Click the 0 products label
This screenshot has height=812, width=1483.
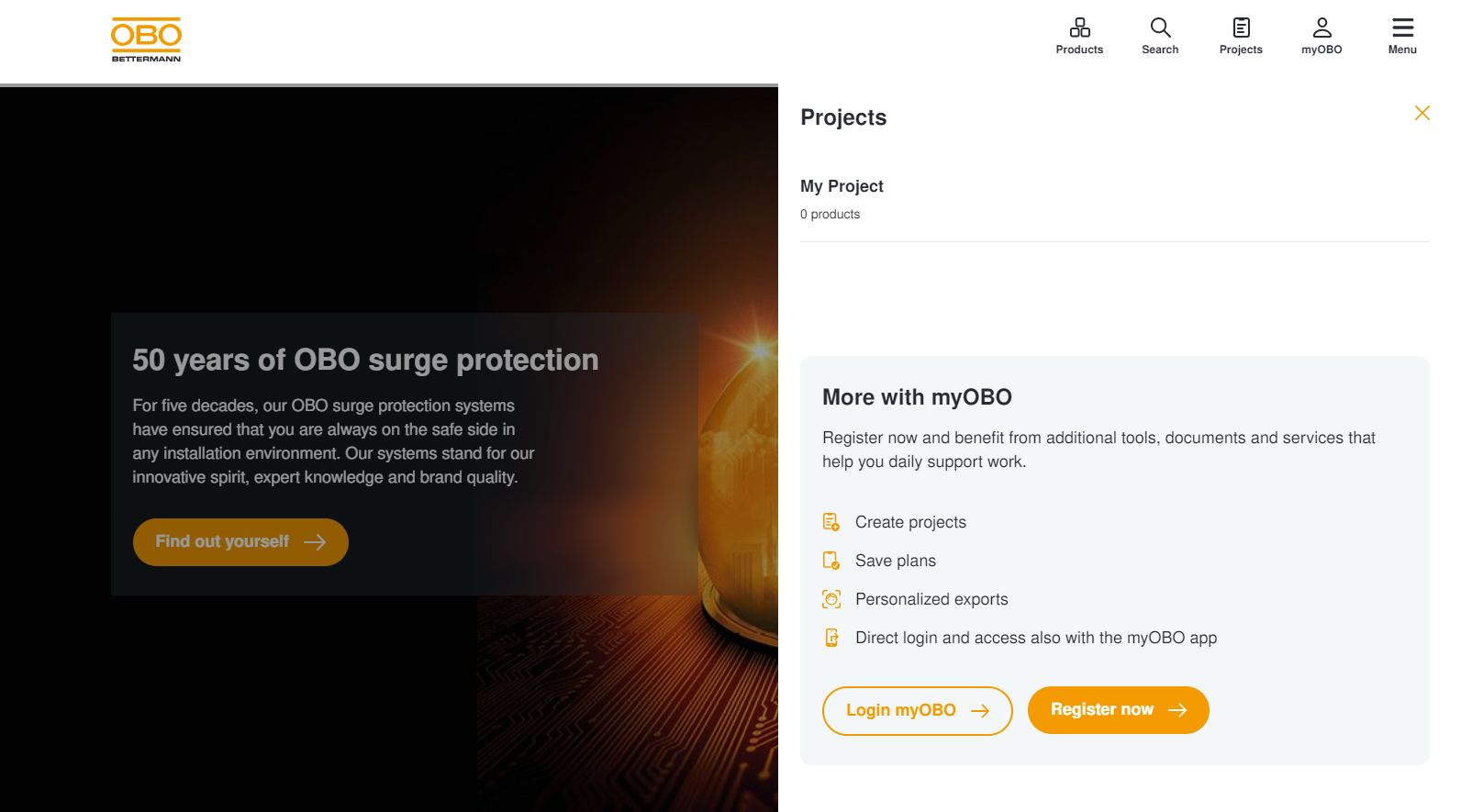pyautogui.click(x=830, y=214)
